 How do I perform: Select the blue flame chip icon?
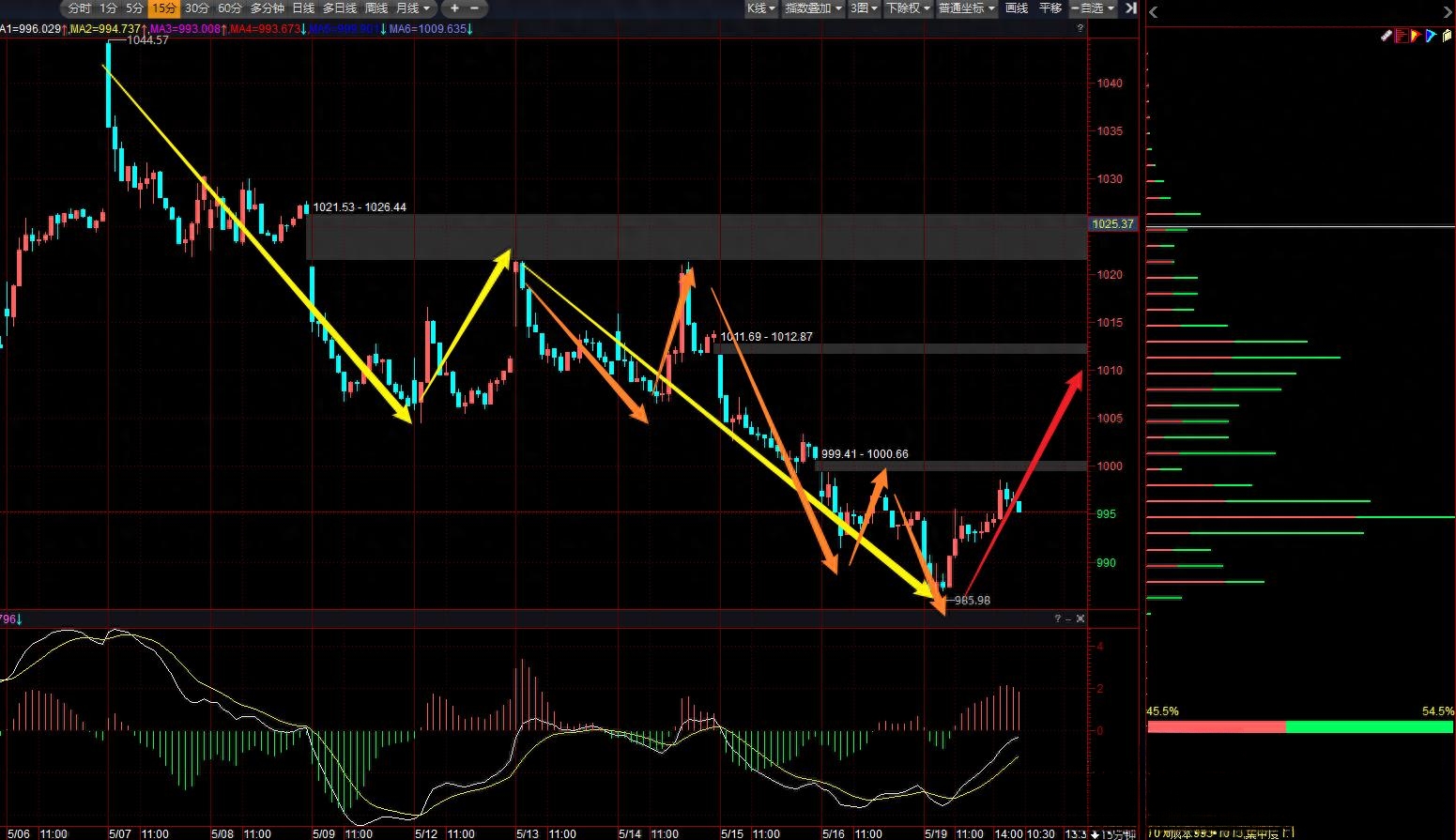tap(1431, 36)
